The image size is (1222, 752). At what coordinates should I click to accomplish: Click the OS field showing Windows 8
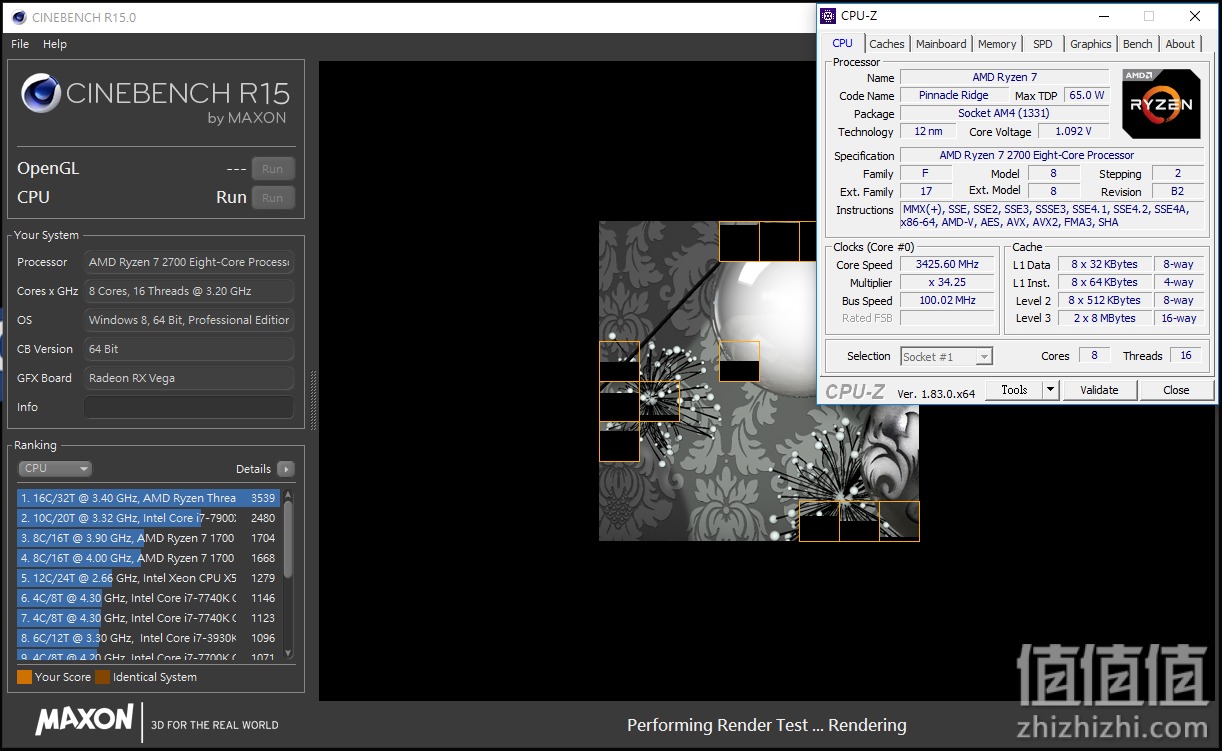click(x=189, y=320)
